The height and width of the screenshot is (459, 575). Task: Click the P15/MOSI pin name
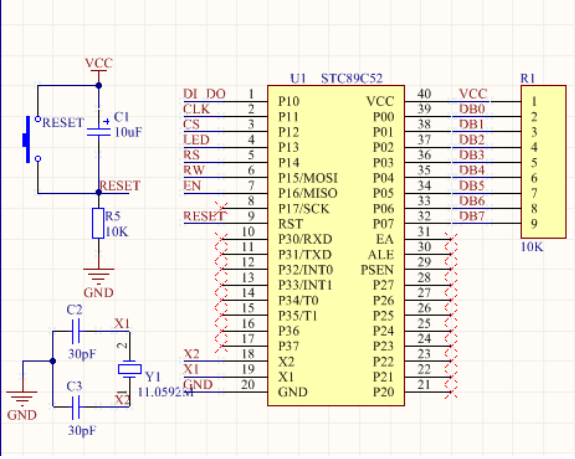[308, 178]
